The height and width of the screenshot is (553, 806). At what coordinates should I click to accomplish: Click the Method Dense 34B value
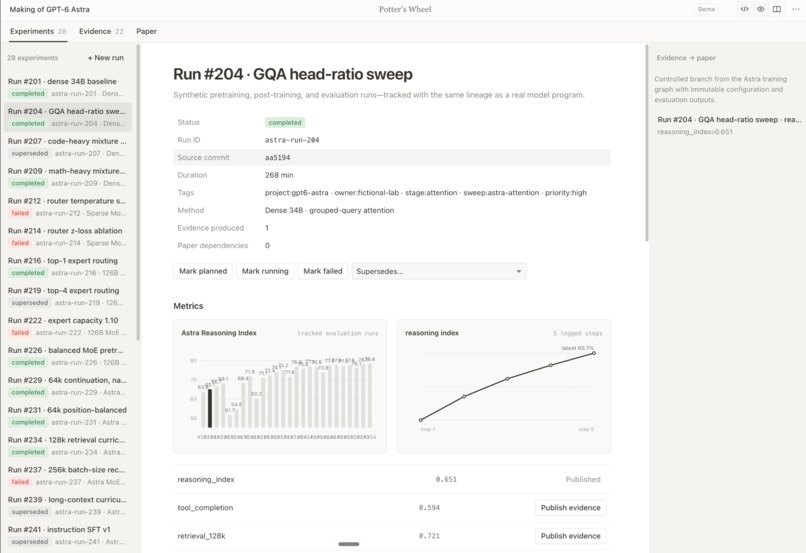point(329,210)
